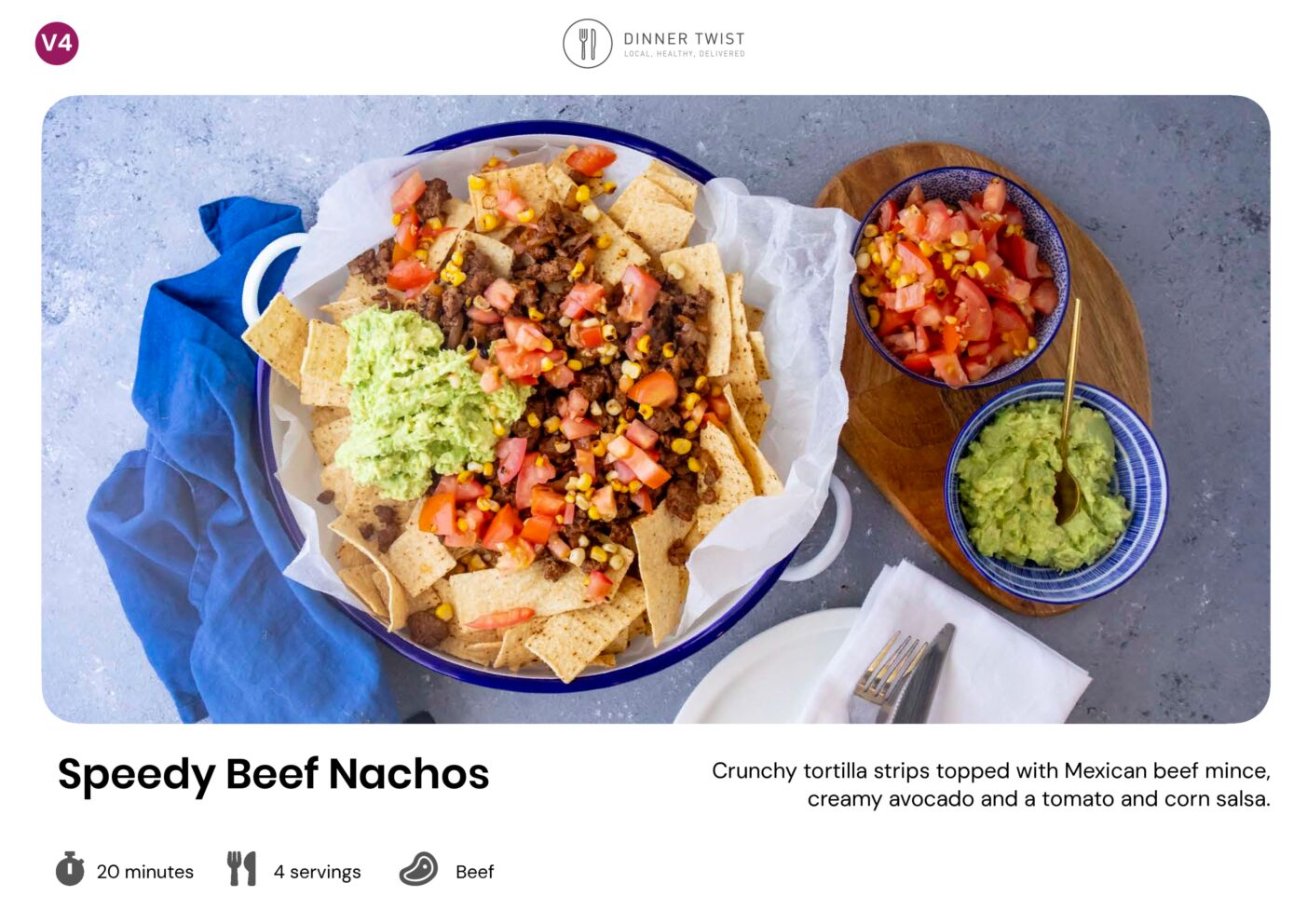This screenshot has height=924, width=1307.
Task: Open the nachos hero photo
Action: pos(655,409)
